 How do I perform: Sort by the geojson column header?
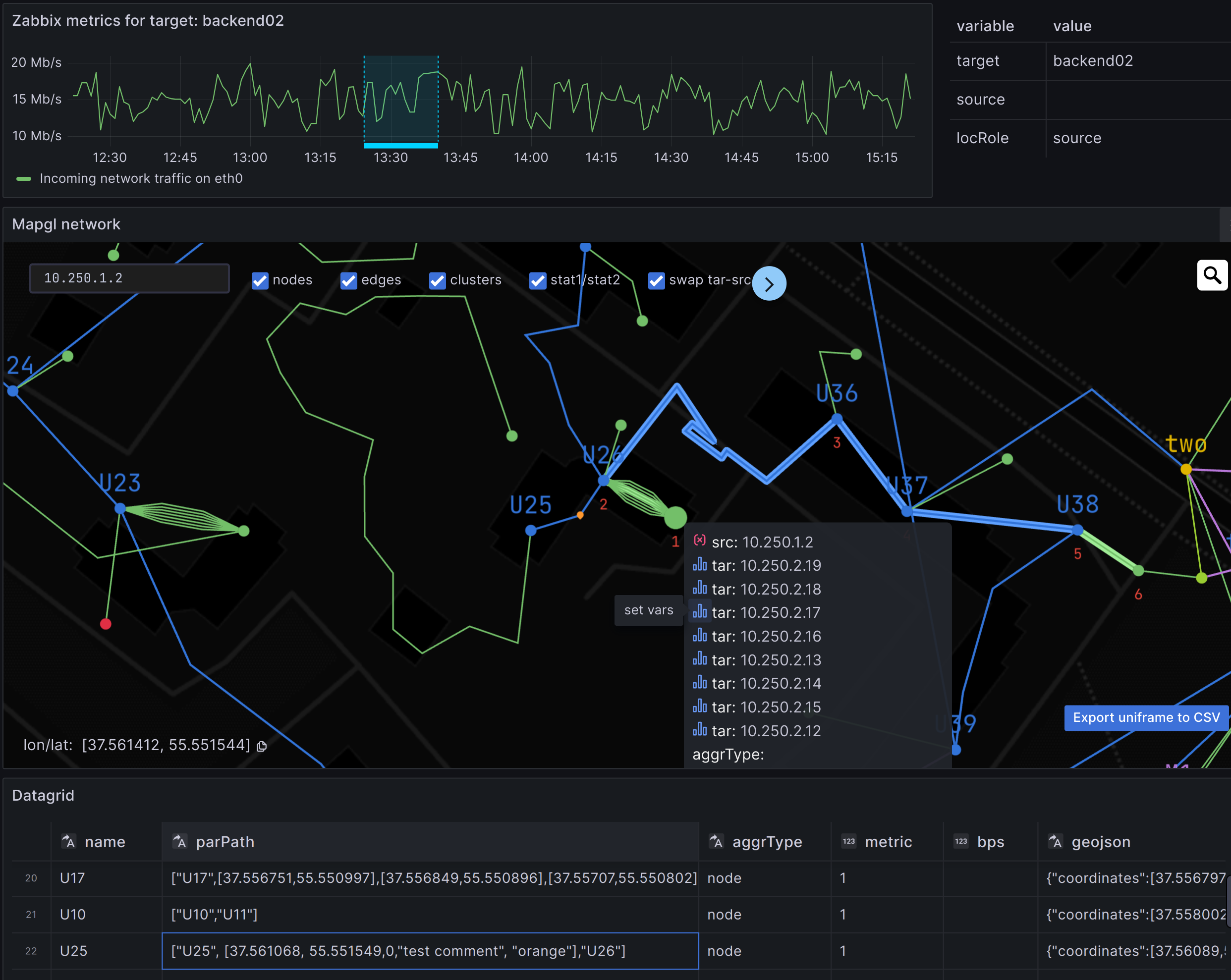pos(1101,841)
